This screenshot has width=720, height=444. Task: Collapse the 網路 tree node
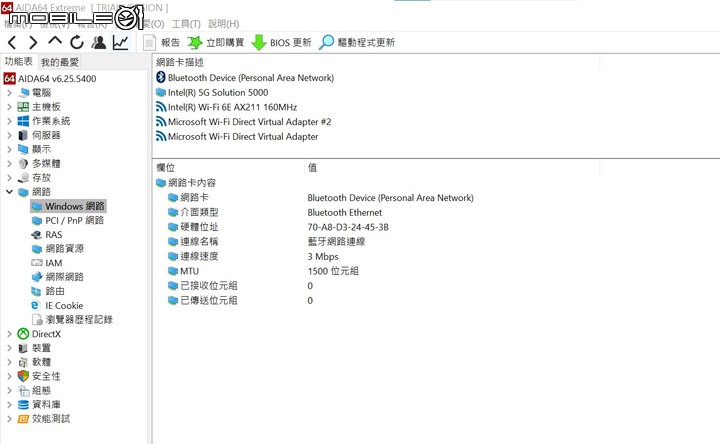[x=10, y=192]
